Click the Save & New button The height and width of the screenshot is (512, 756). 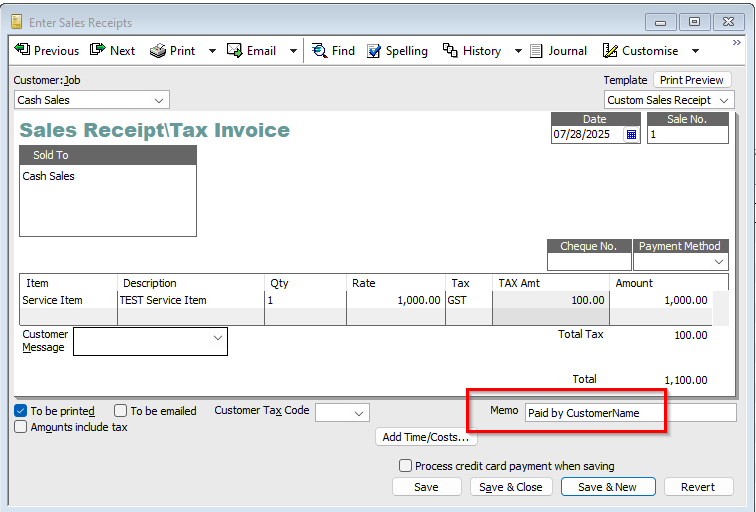(608, 487)
